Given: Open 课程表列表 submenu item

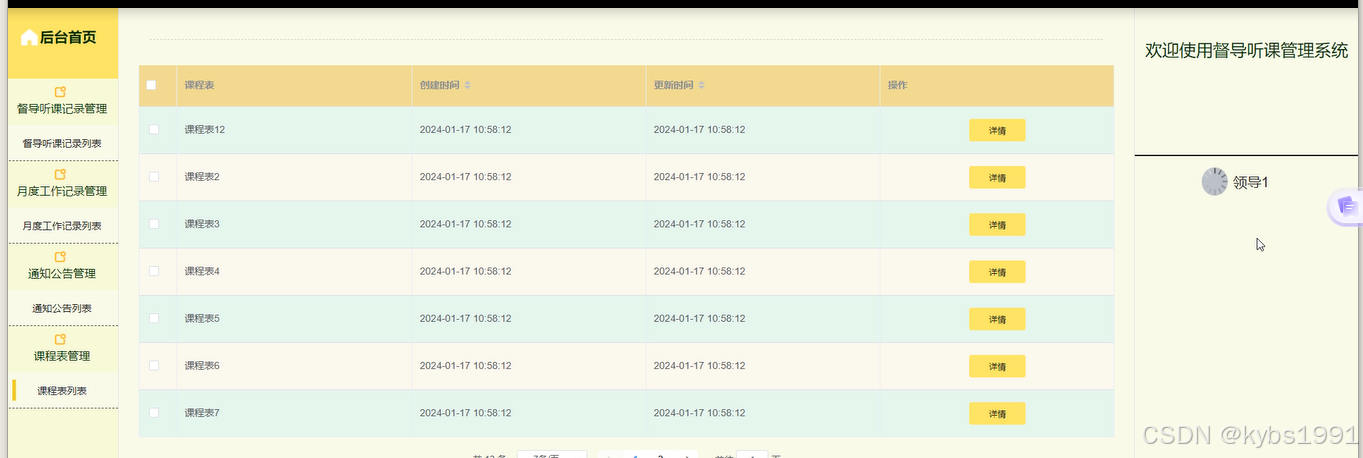Looking at the screenshot, I should point(62,391).
